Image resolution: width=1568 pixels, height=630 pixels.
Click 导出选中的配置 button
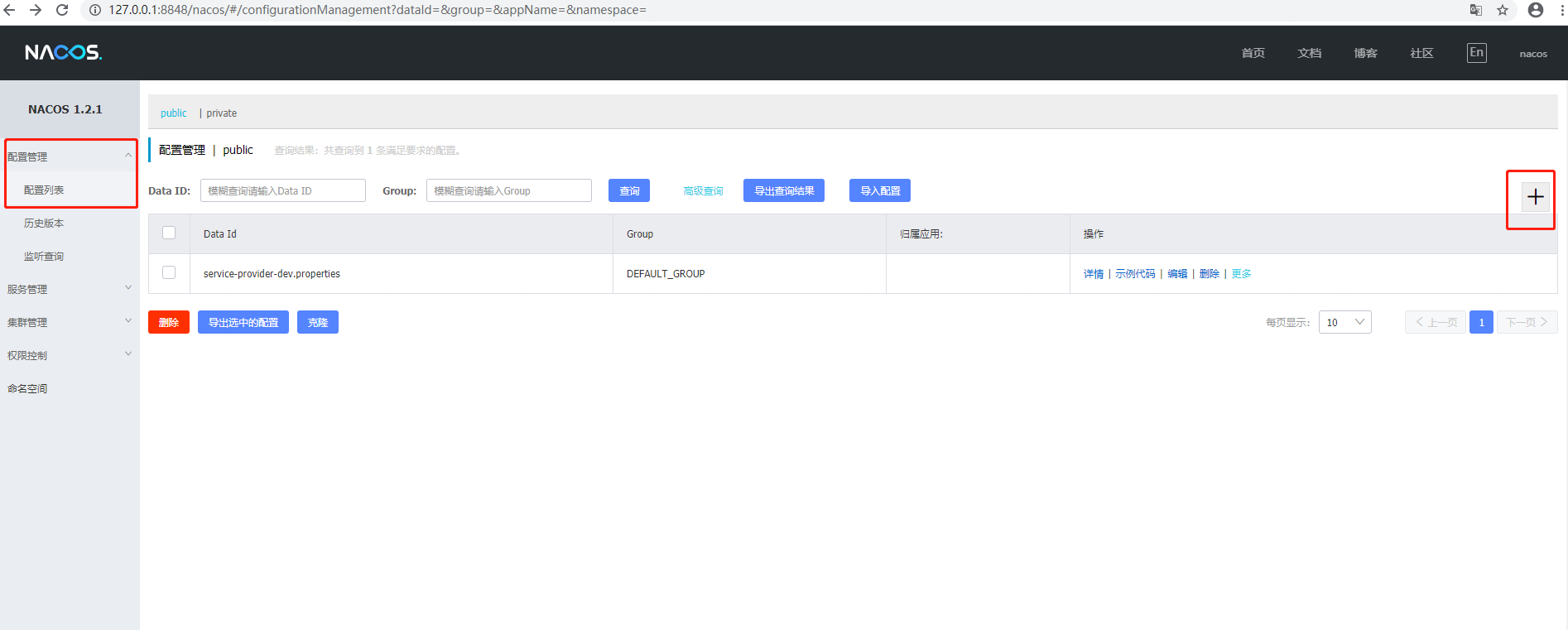click(243, 322)
